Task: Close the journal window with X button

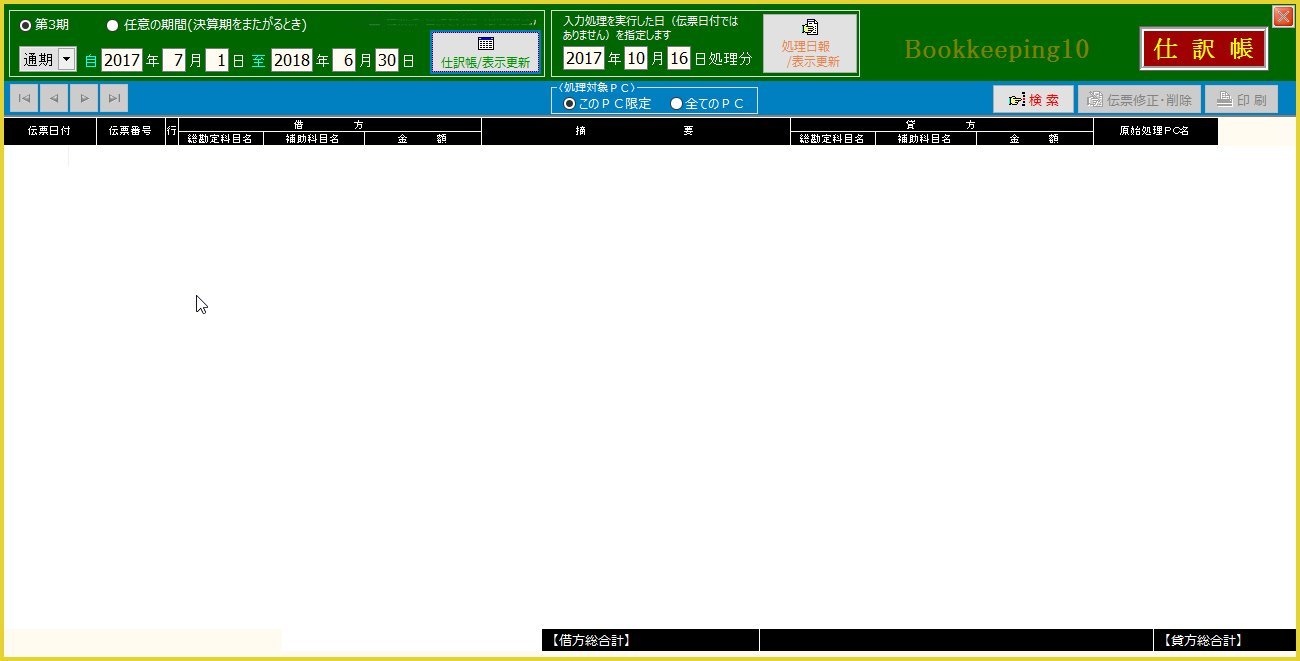Action: [1282, 16]
